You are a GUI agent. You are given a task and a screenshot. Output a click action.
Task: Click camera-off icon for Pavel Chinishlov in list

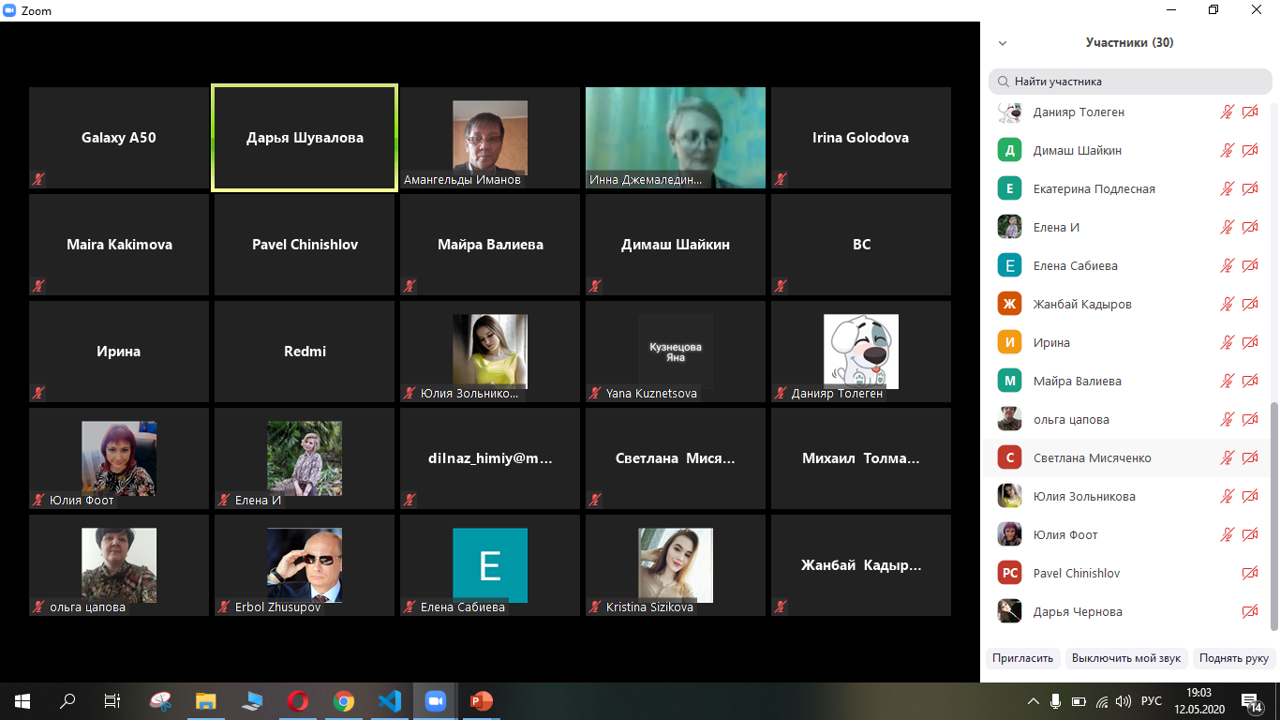(x=1250, y=573)
